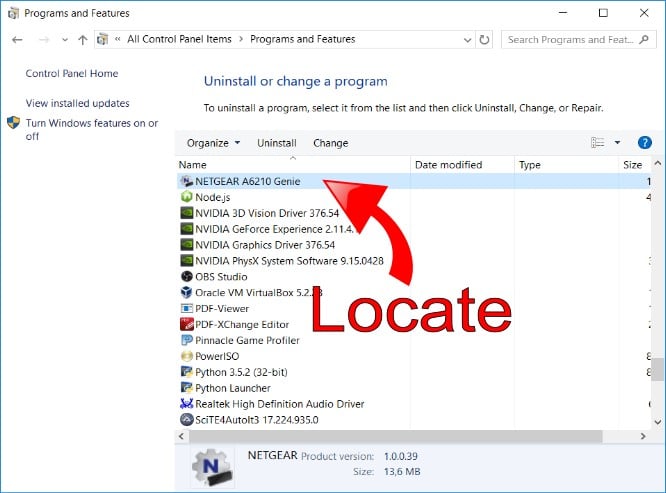Click the forward navigation arrow
The image size is (666, 493).
coord(44,40)
